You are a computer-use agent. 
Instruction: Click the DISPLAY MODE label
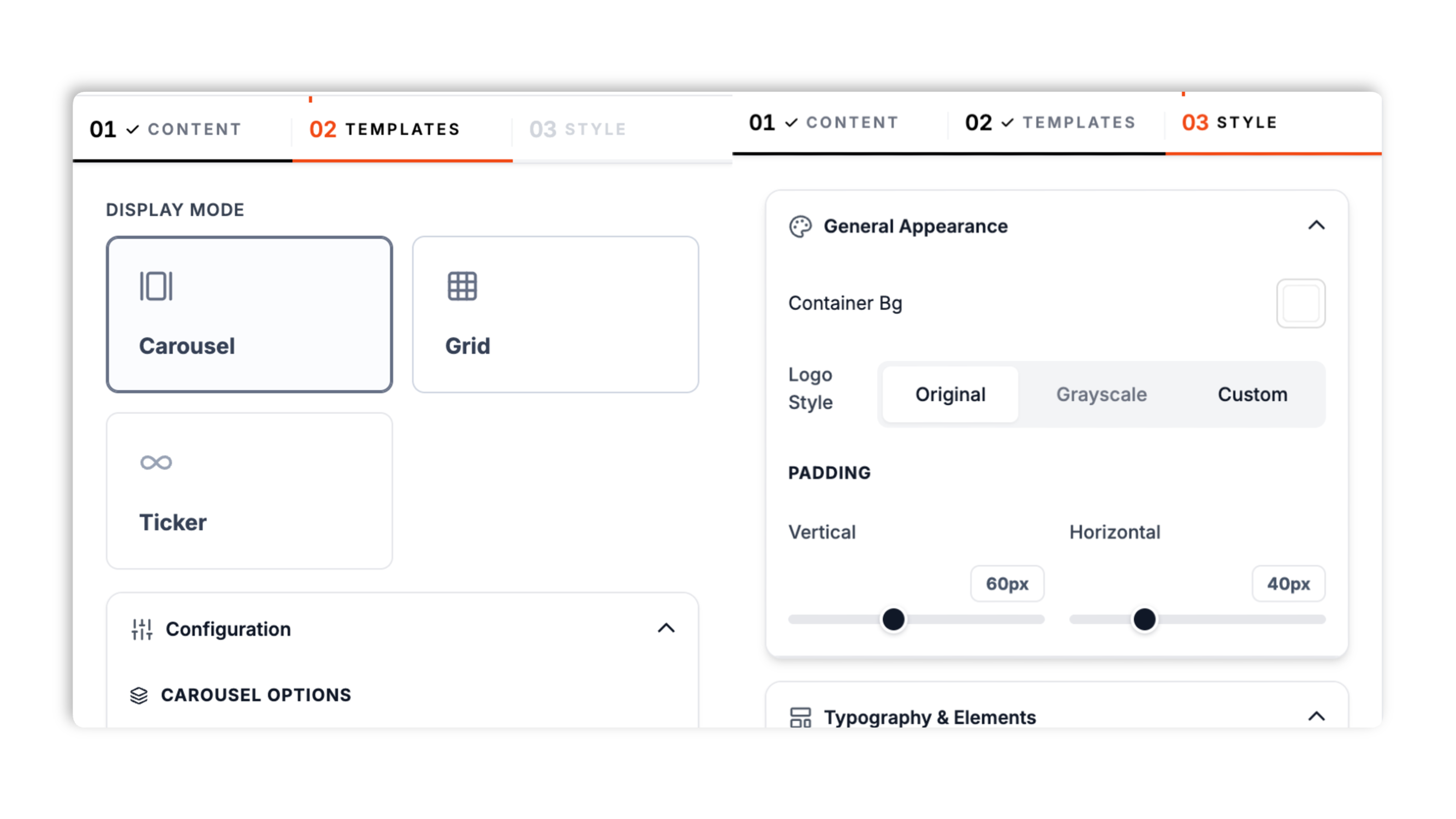[175, 210]
